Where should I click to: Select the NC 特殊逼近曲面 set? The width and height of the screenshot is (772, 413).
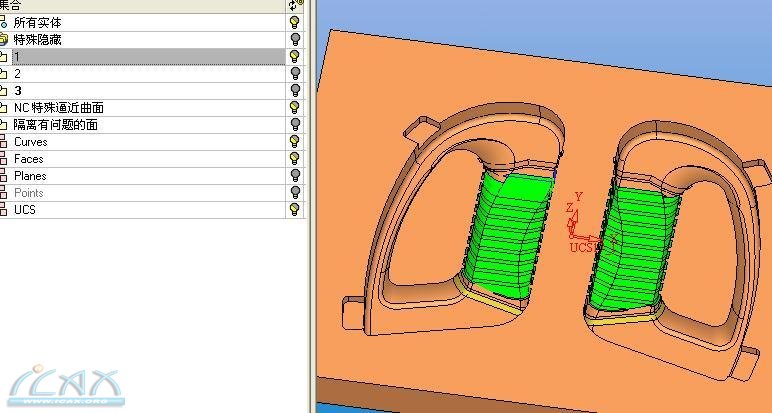59,108
